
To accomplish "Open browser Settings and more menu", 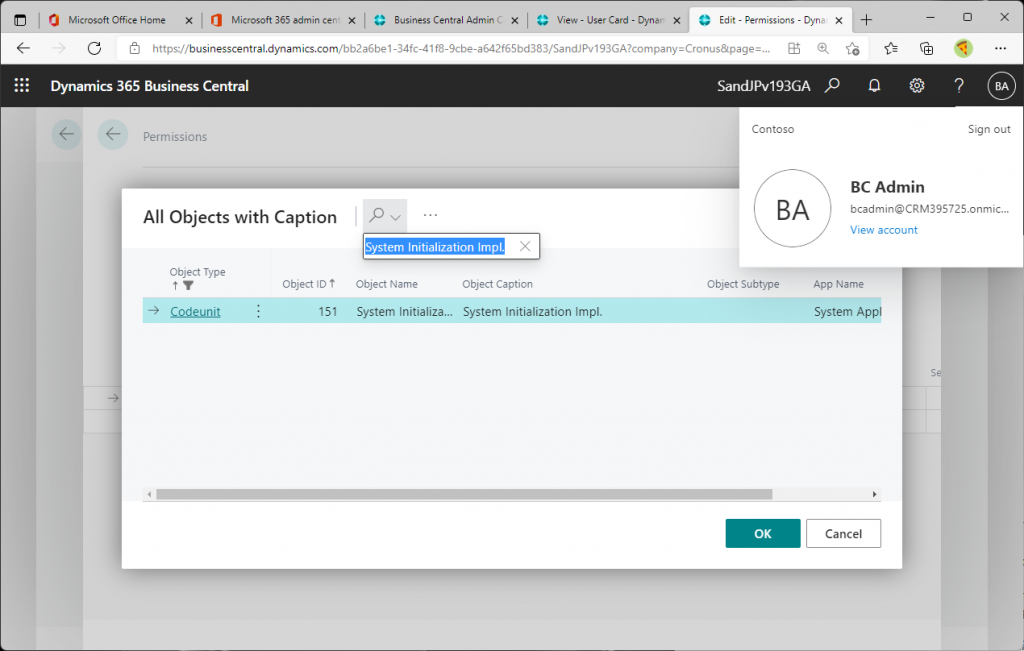I will 1000,48.
